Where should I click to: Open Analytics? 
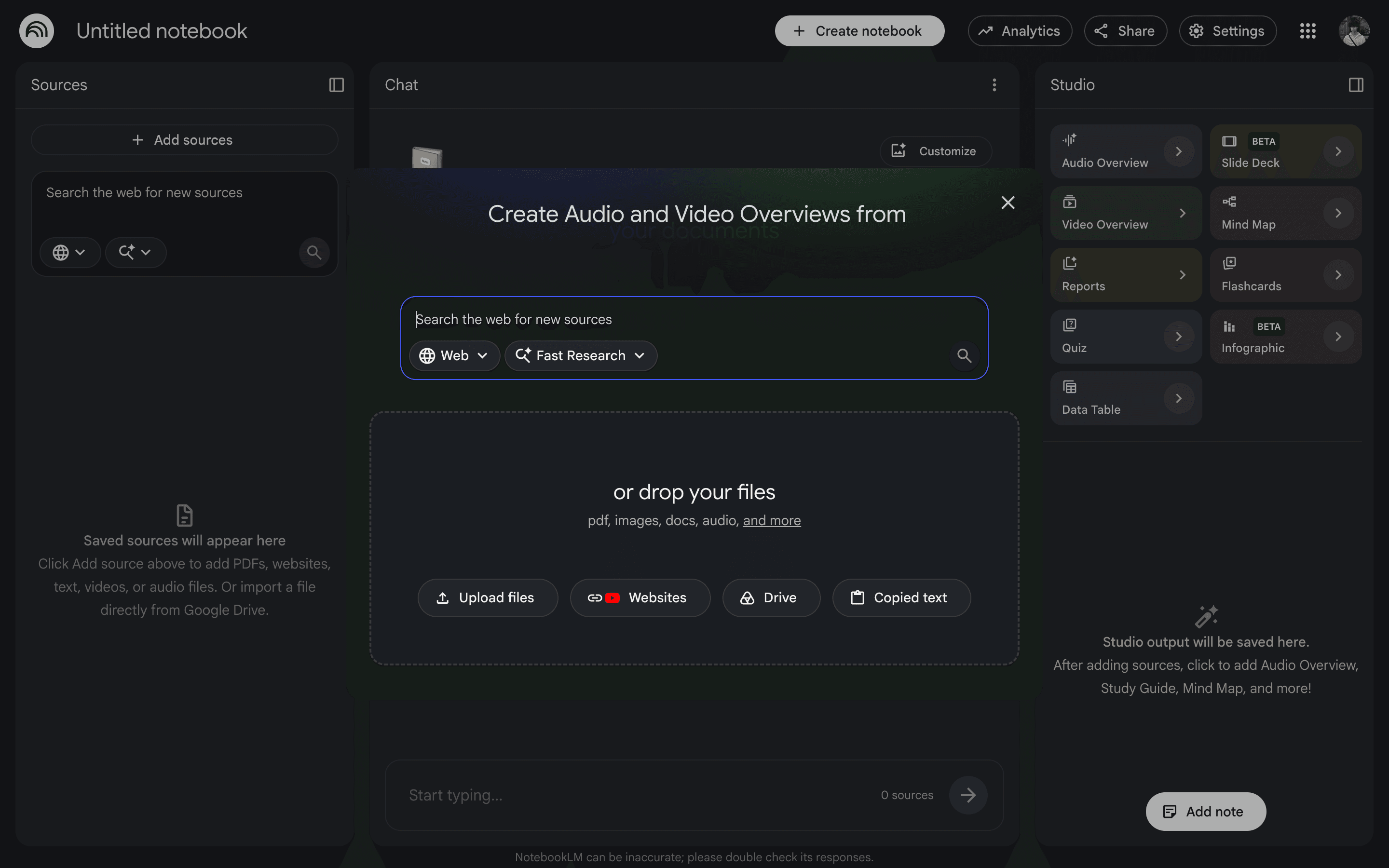click(1020, 31)
